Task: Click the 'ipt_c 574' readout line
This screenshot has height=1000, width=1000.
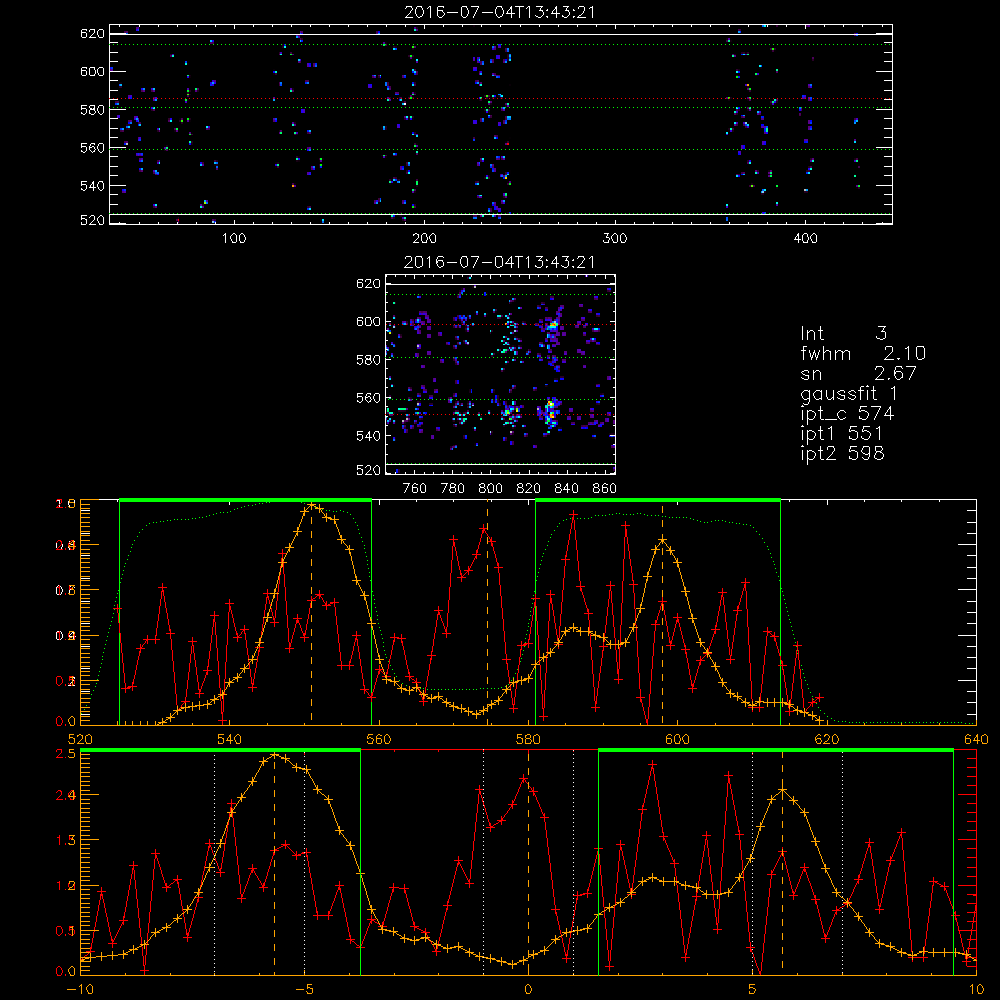Action: (847, 415)
